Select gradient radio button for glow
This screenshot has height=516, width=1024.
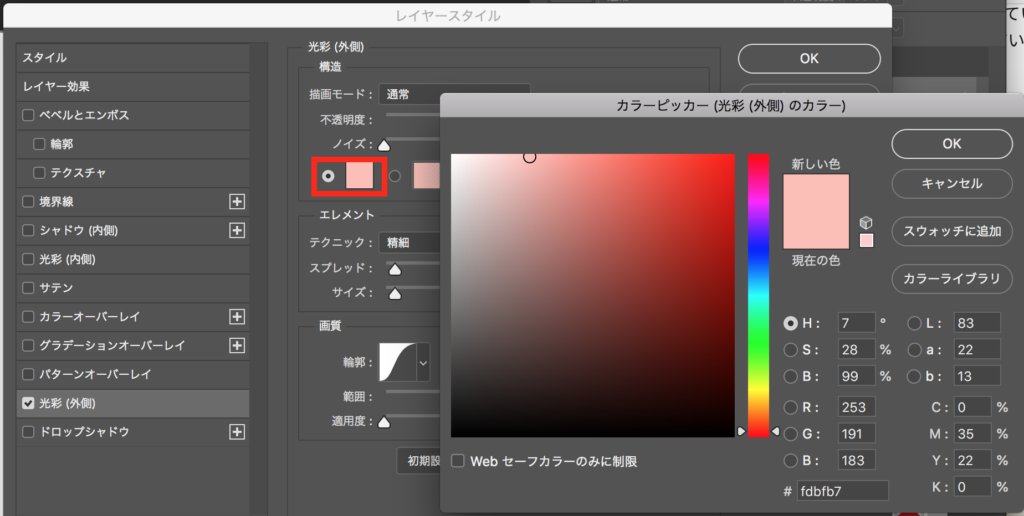click(395, 176)
